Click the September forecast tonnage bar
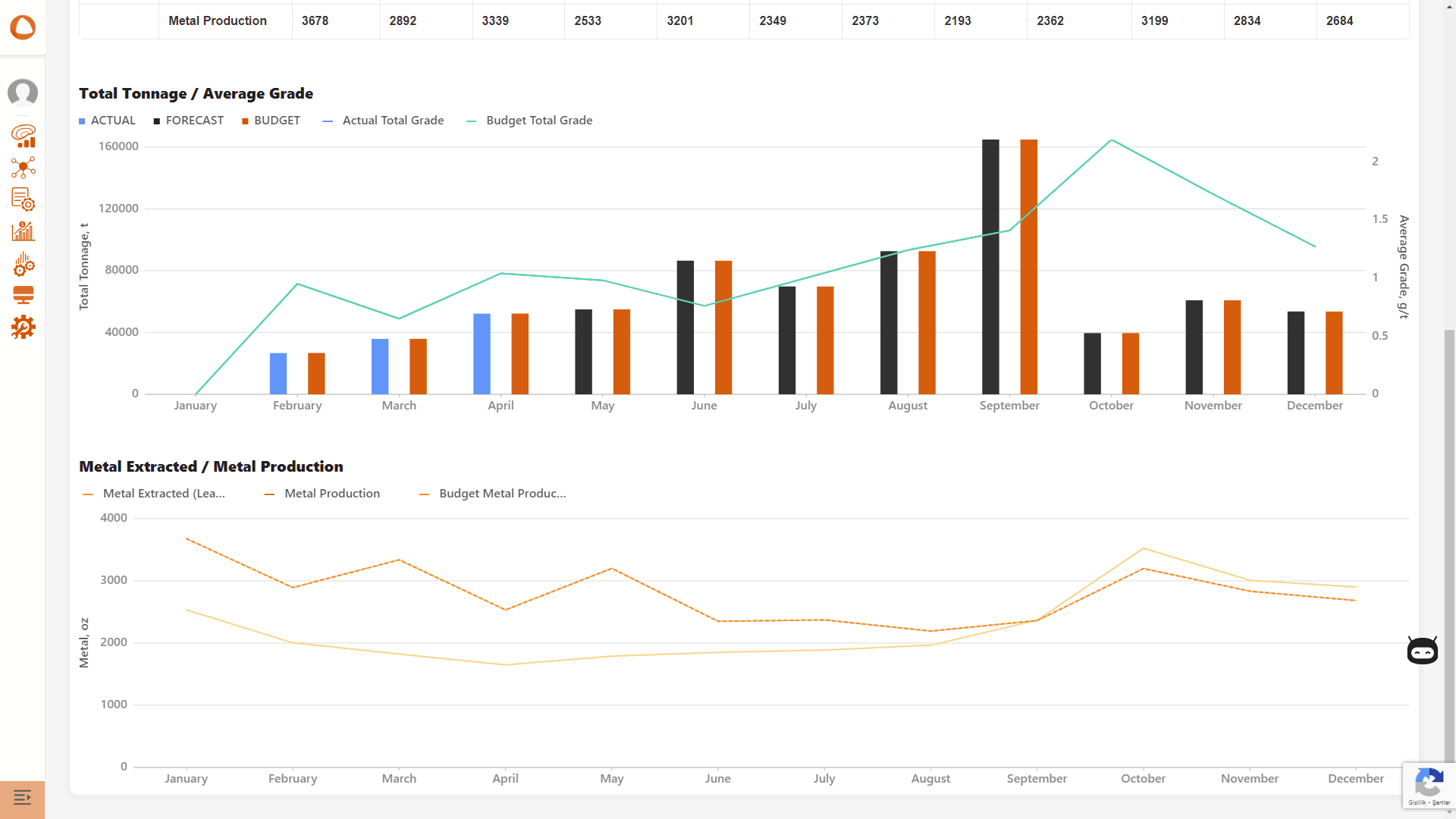This screenshot has height=819, width=1456. click(990, 267)
